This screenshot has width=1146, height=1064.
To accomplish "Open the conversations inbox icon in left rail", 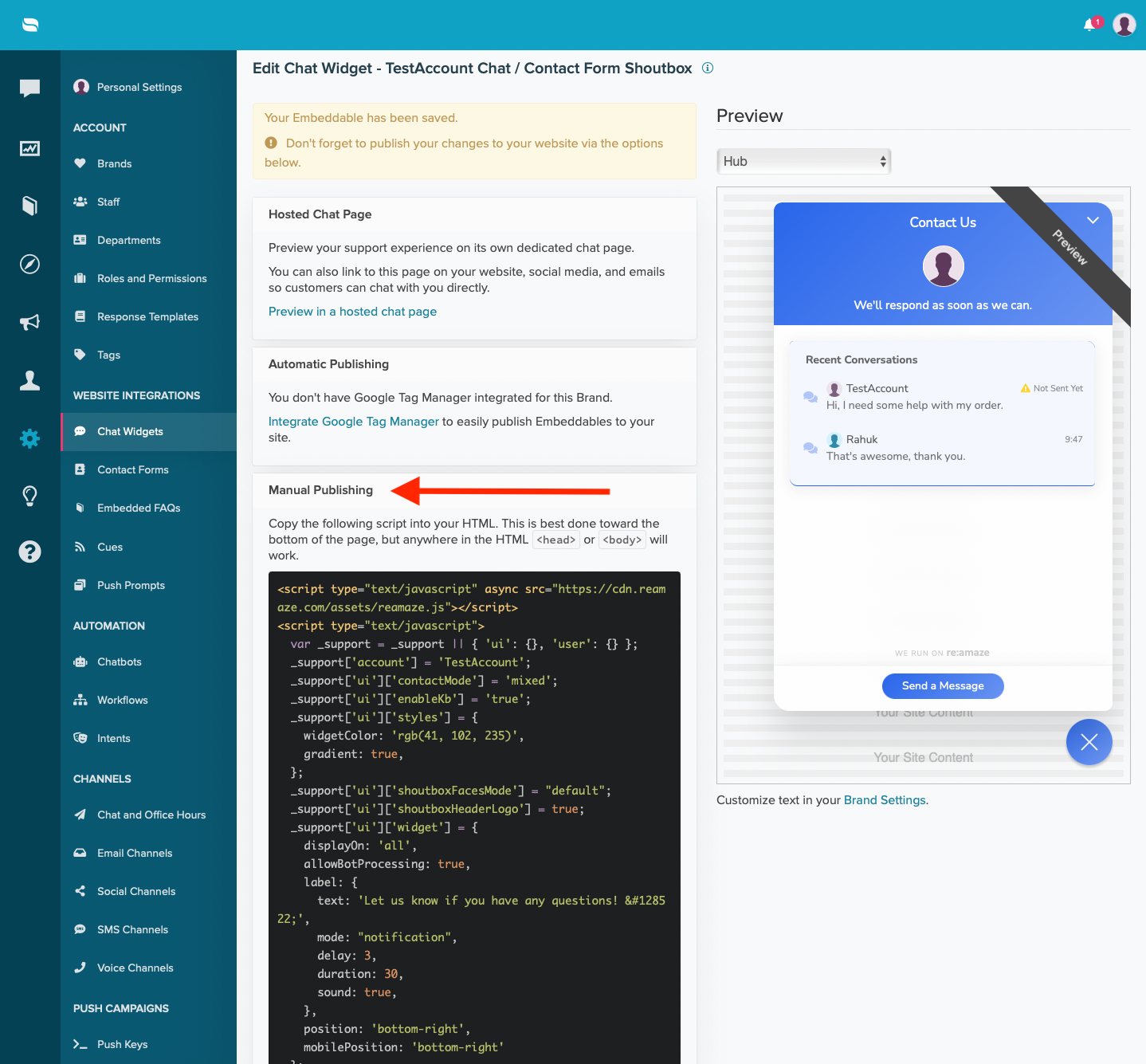I will [x=29, y=88].
